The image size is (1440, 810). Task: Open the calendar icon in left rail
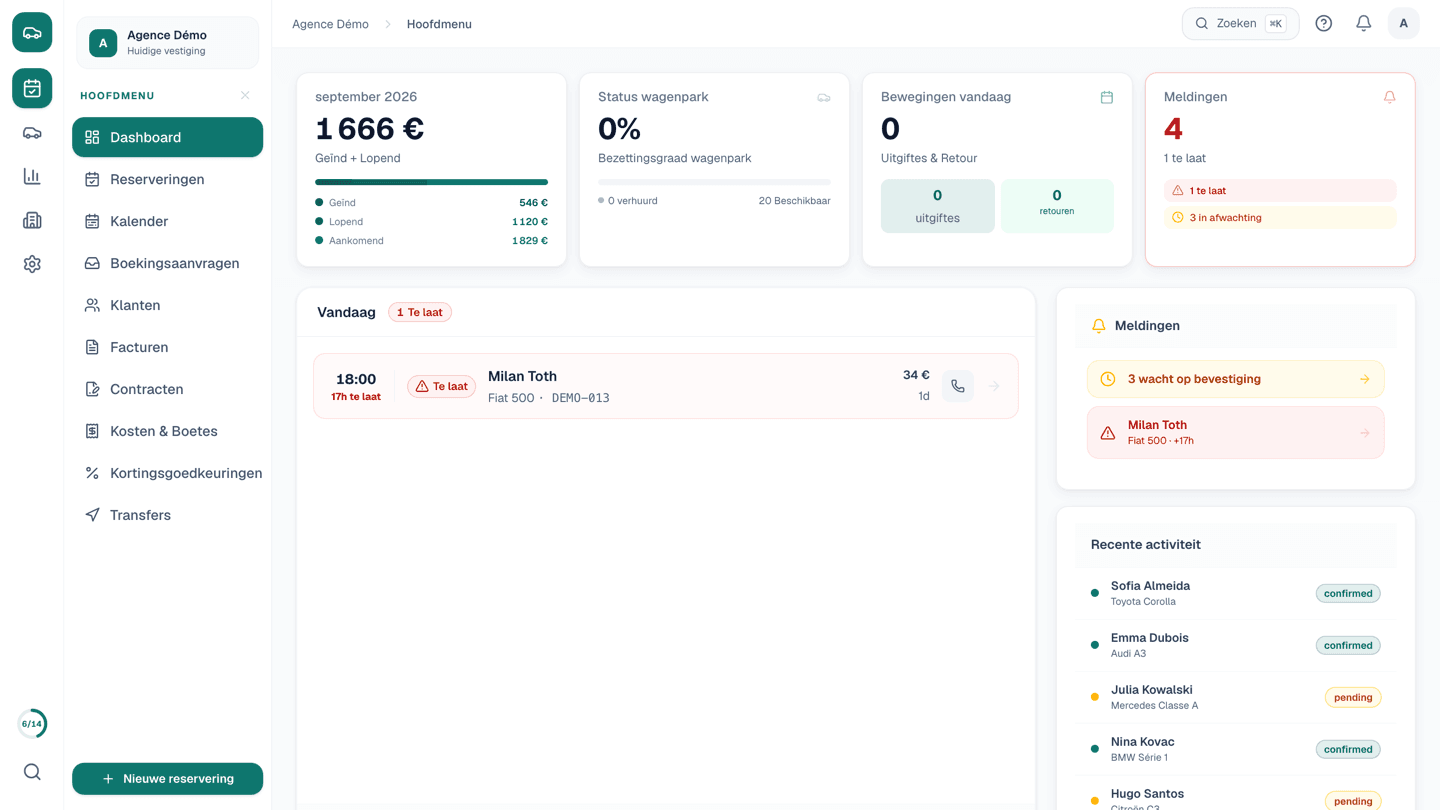[x=32, y=88]
